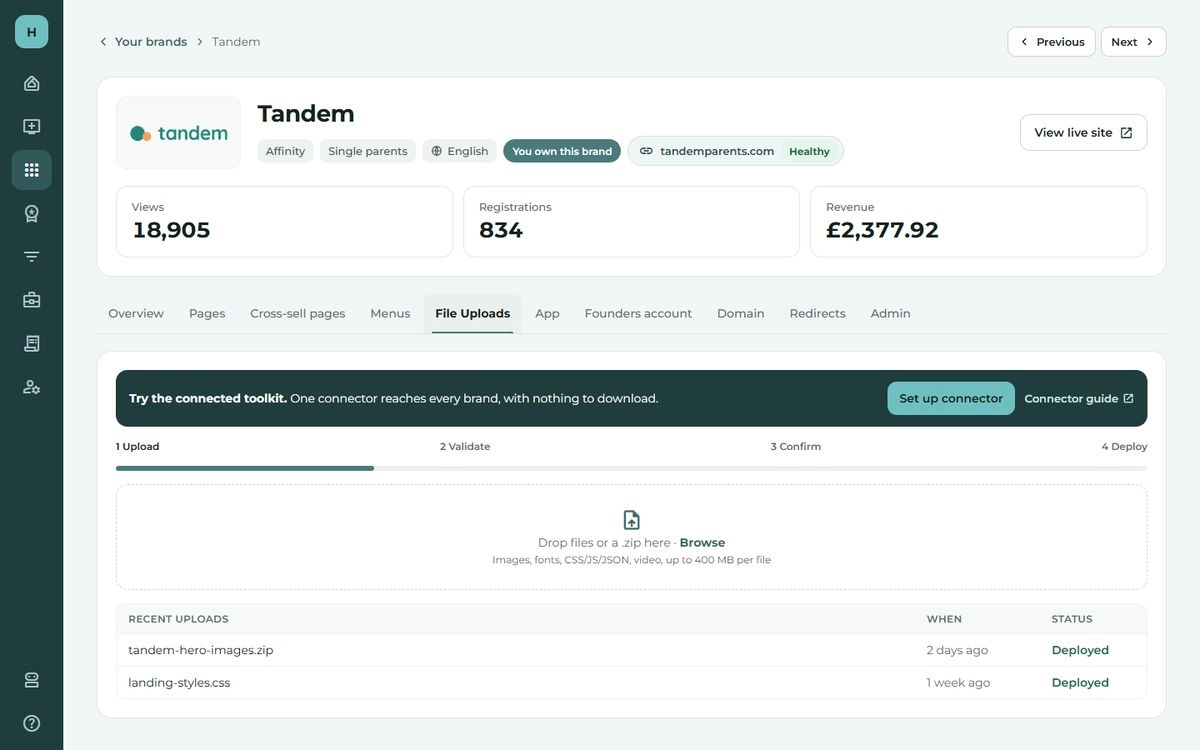Open the home icon in sidebar
The image size is (1200, 750).
tap(31, 83)
